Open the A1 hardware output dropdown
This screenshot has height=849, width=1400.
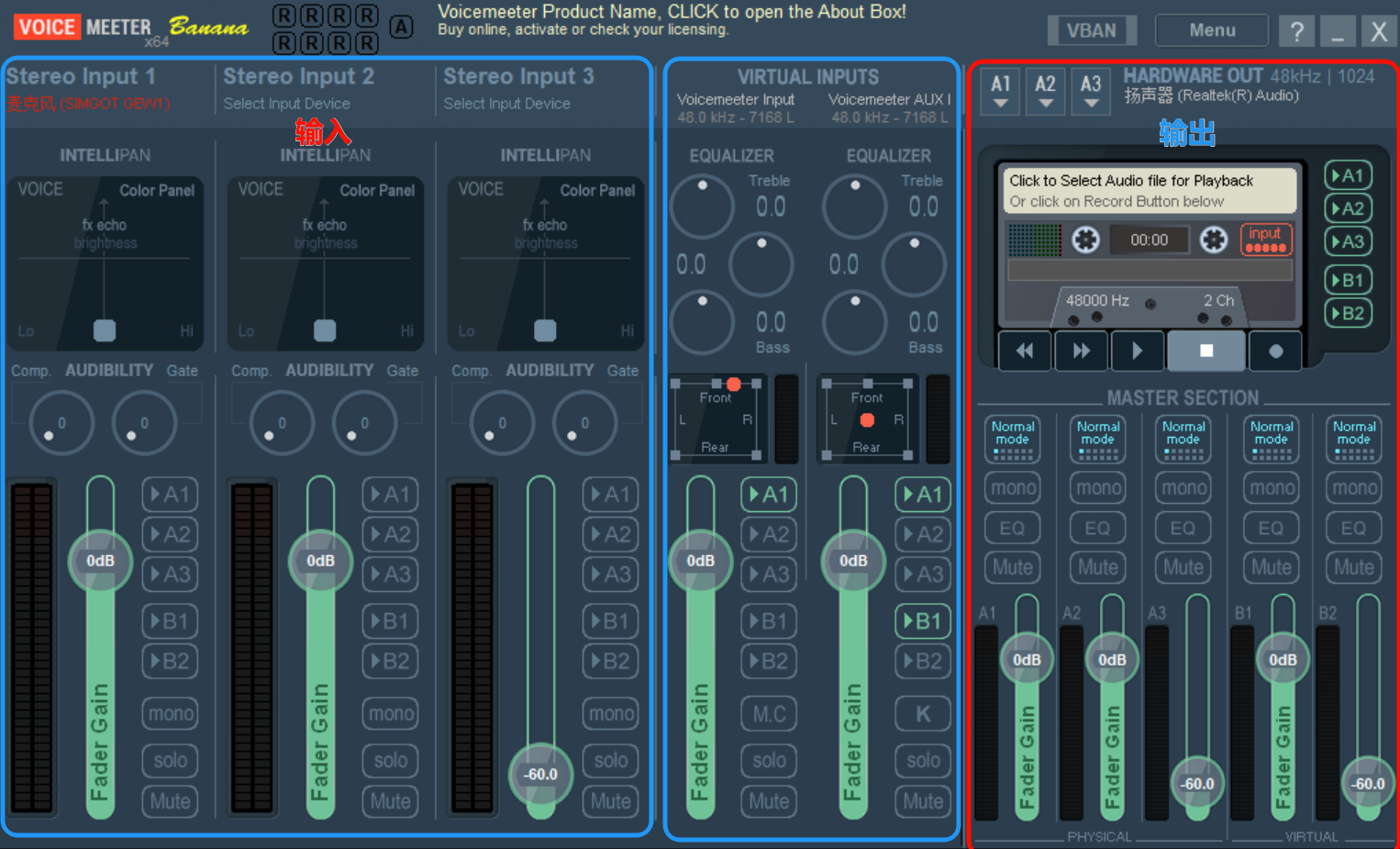tap(1000, 92)
